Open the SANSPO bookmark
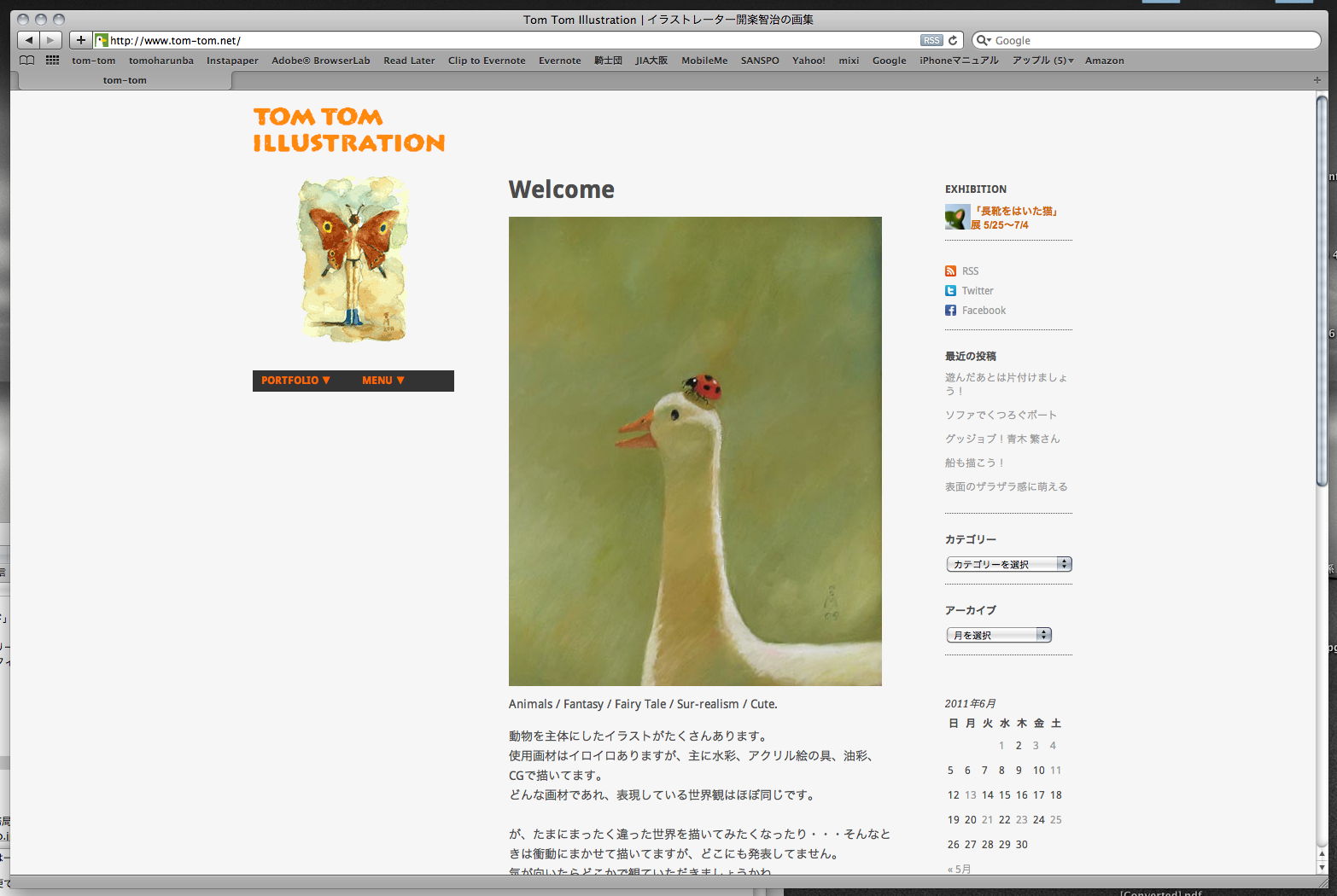The image size is (1337, 896). click(760, 61)
